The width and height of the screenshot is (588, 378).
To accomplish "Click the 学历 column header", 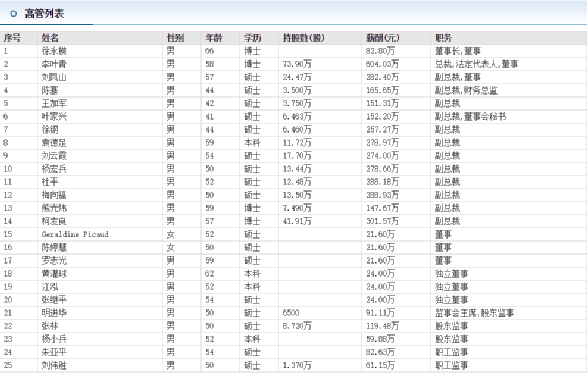I will point(252,38).
